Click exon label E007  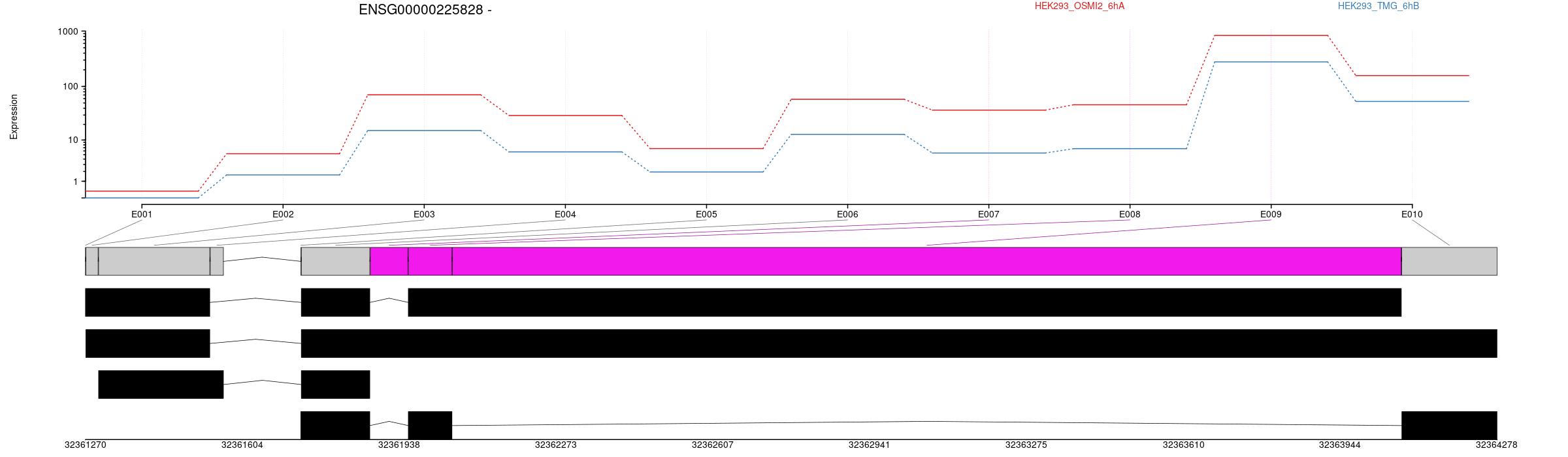click(x=988, y=214)
